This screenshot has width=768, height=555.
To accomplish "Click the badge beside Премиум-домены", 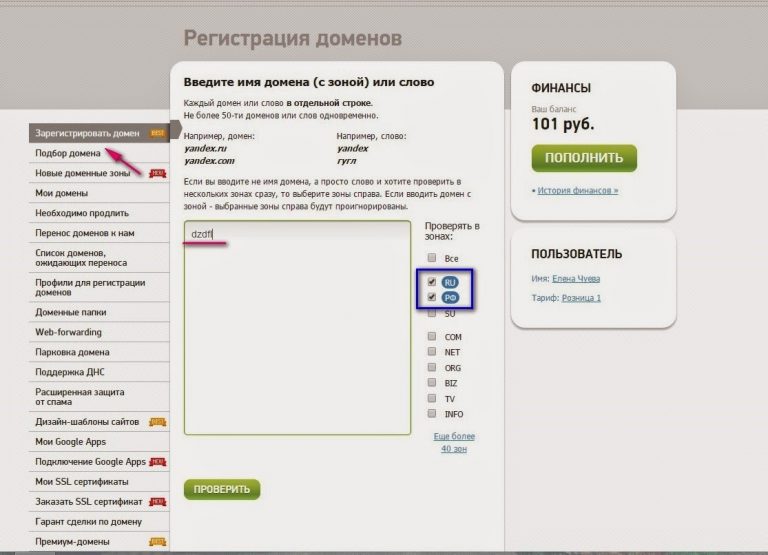I will [157, 542].
